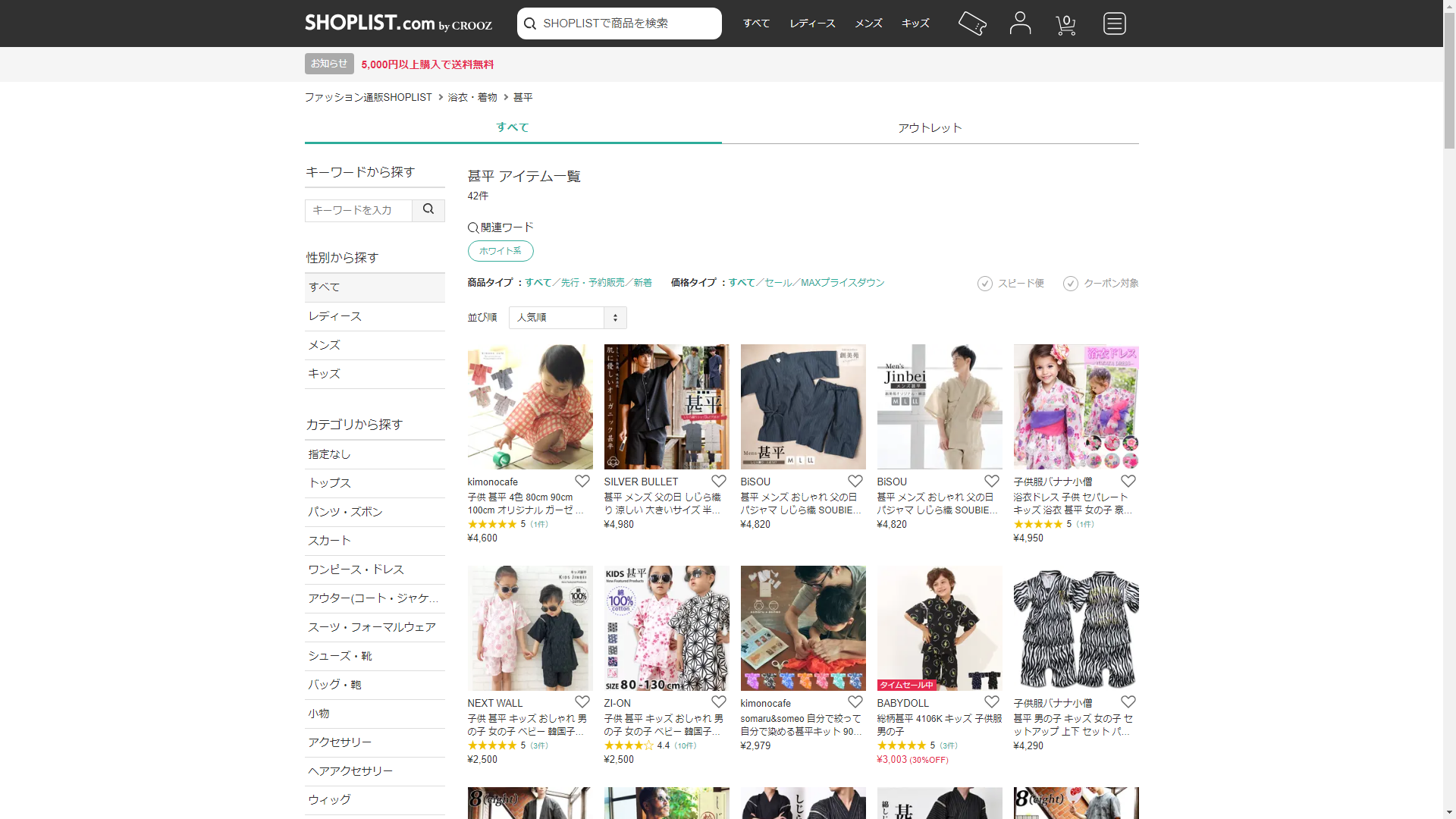Click the ホワイト系 related word tag

(x=500, y=251)
